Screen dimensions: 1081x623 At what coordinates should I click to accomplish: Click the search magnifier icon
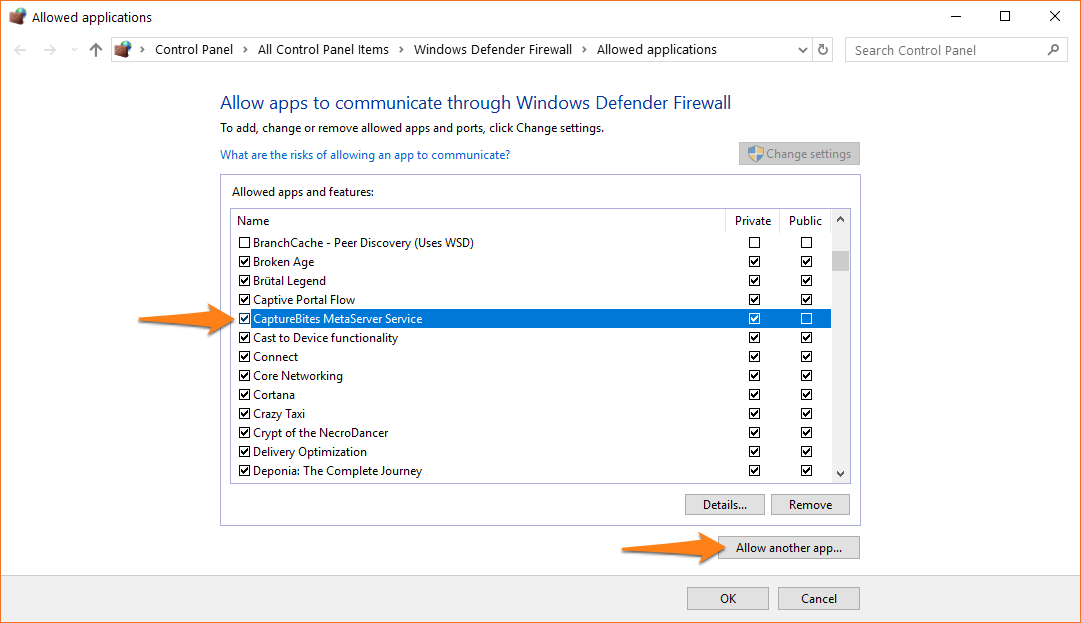[1053, 50]
